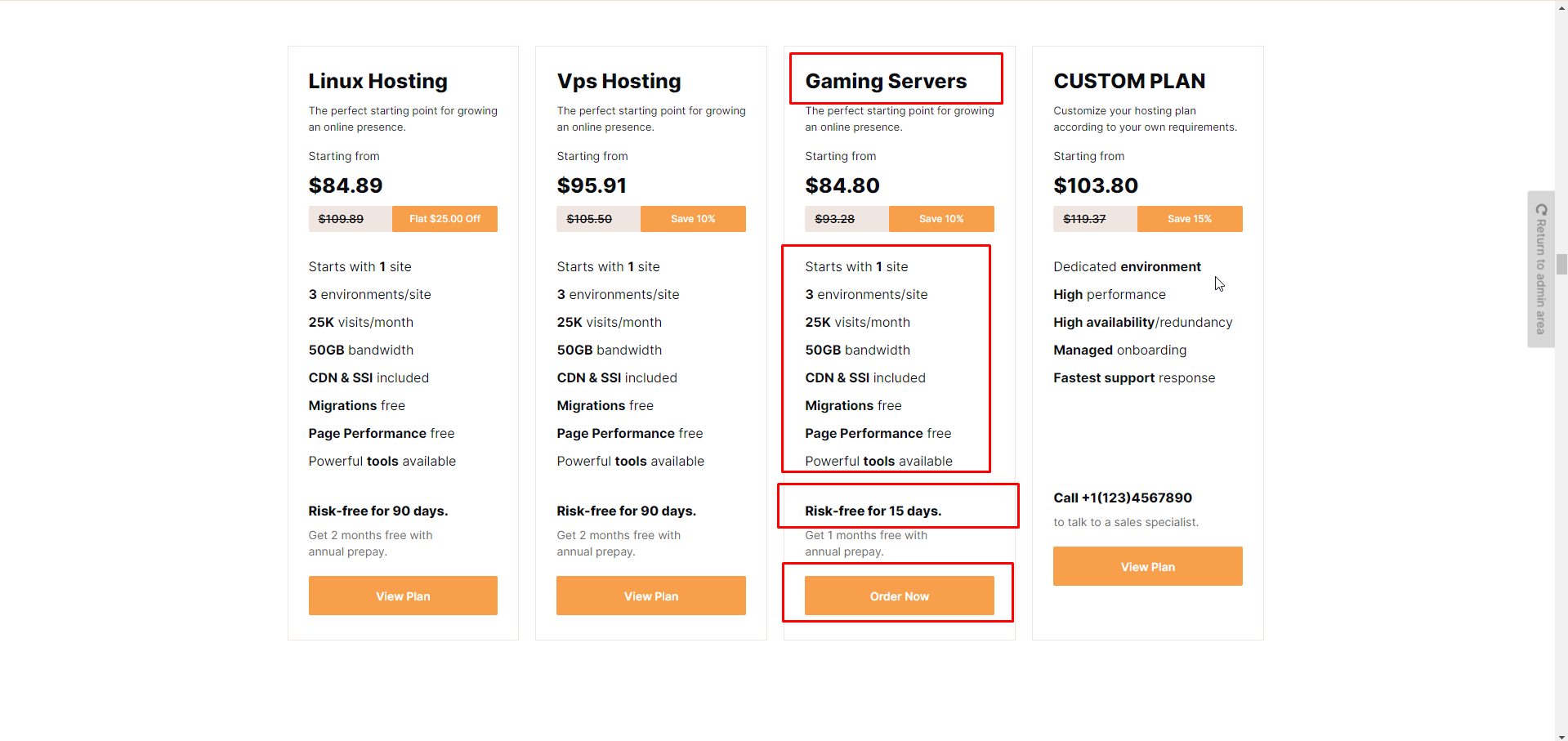Click the scrollbar up arrow
This screenshot has height=741, width=1568.
click(x=1561, y=7)
